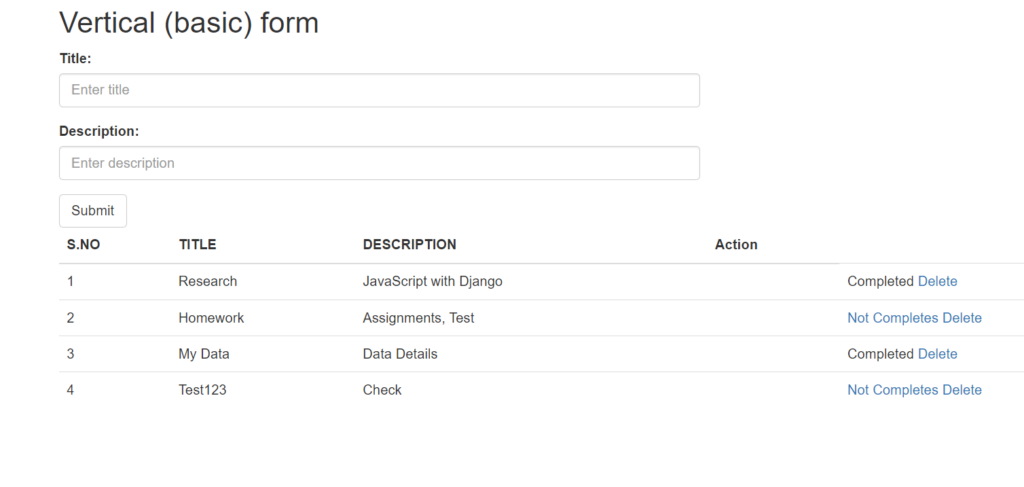This screenshot has height=487, width=1024.
Task: Select the S.NO column header
Action: pyautogui.click(x=83, y=245)
